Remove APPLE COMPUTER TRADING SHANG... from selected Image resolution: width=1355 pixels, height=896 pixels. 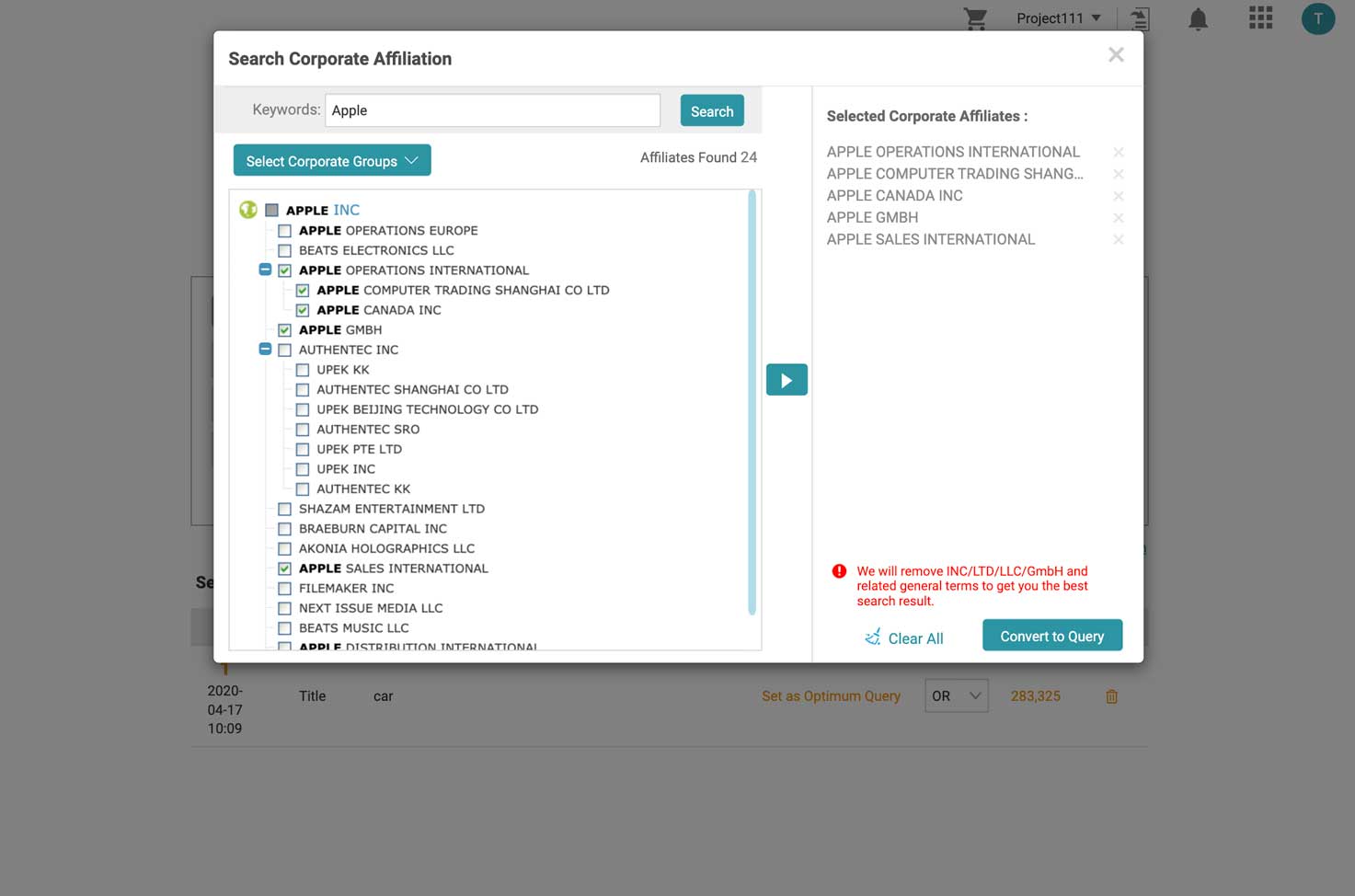[1119, 174]
